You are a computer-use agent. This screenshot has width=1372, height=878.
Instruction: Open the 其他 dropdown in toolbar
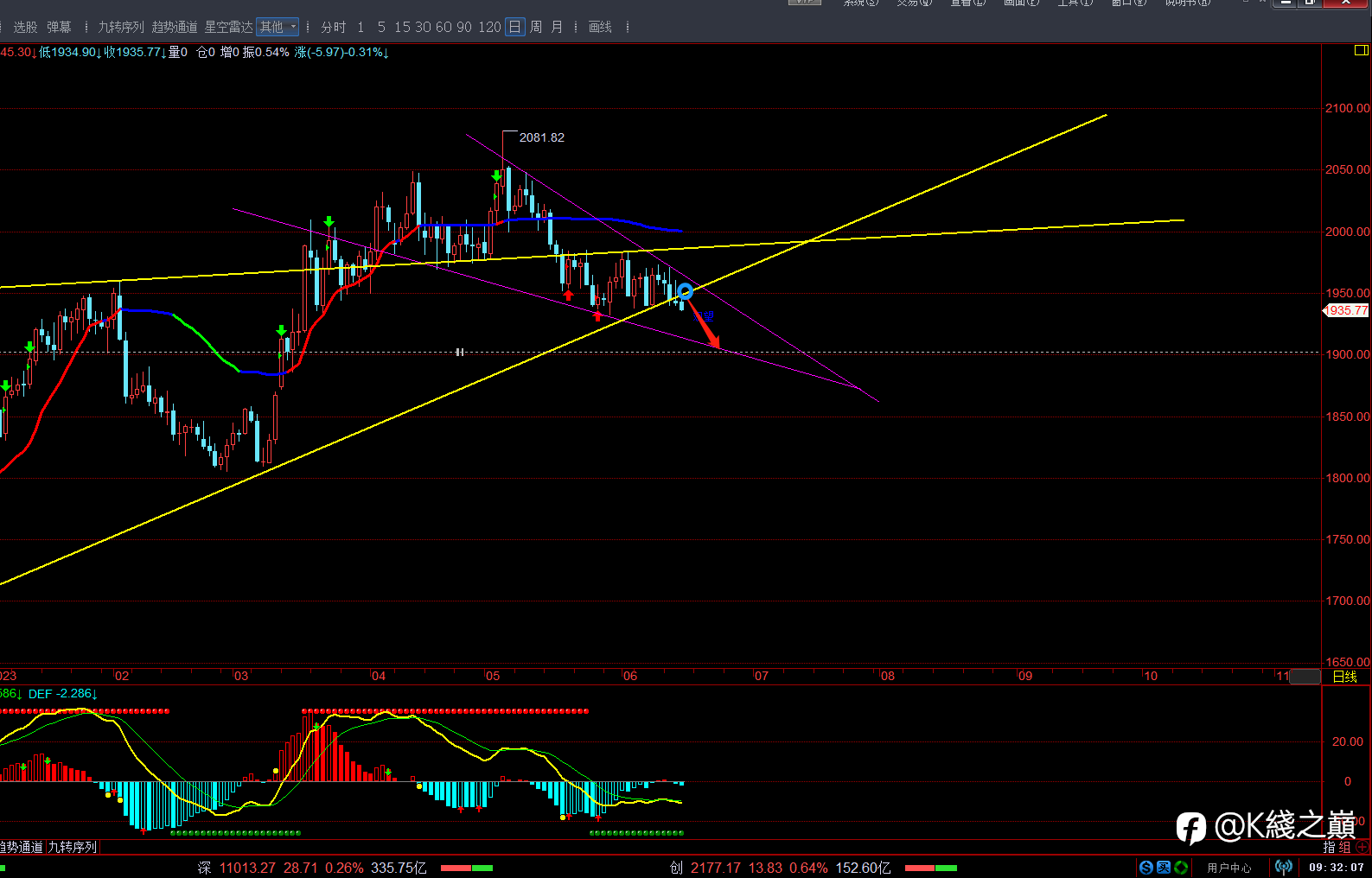pyautogui.click(x=278, y=27)
